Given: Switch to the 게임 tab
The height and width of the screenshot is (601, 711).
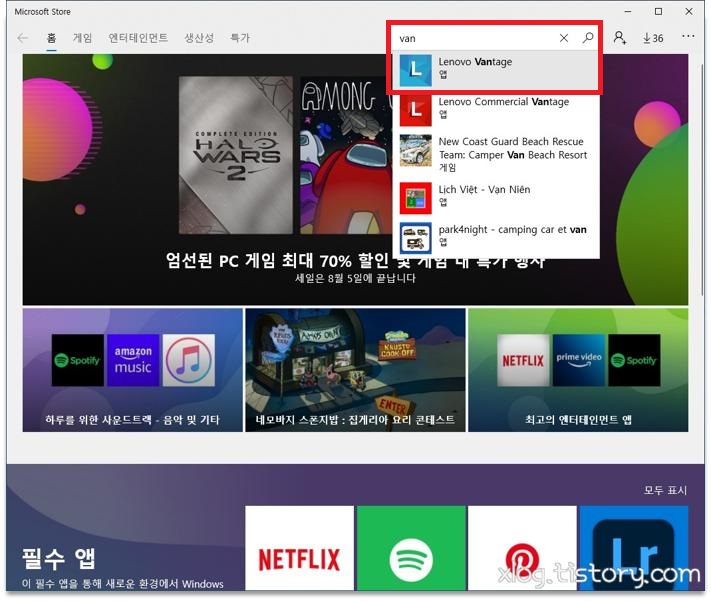Looking at the screenshot, I should (x=83, y=38).
